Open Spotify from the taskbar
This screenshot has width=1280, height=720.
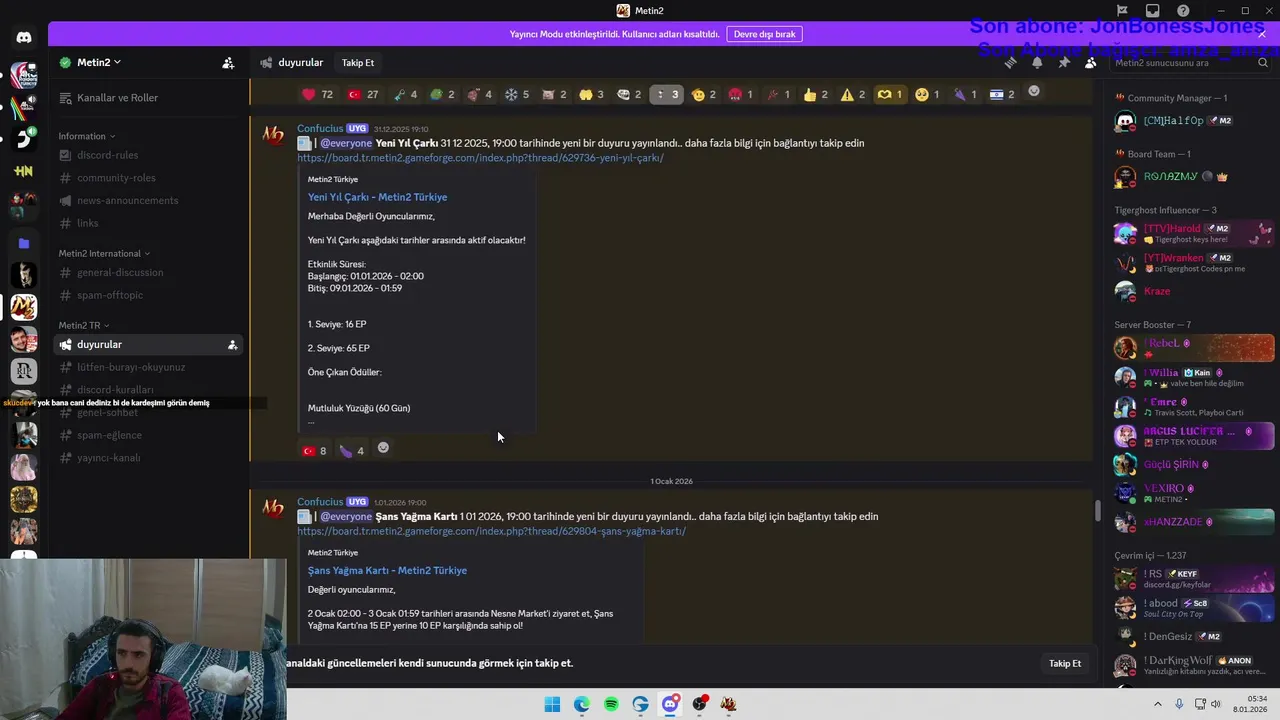tap(611, 704)
